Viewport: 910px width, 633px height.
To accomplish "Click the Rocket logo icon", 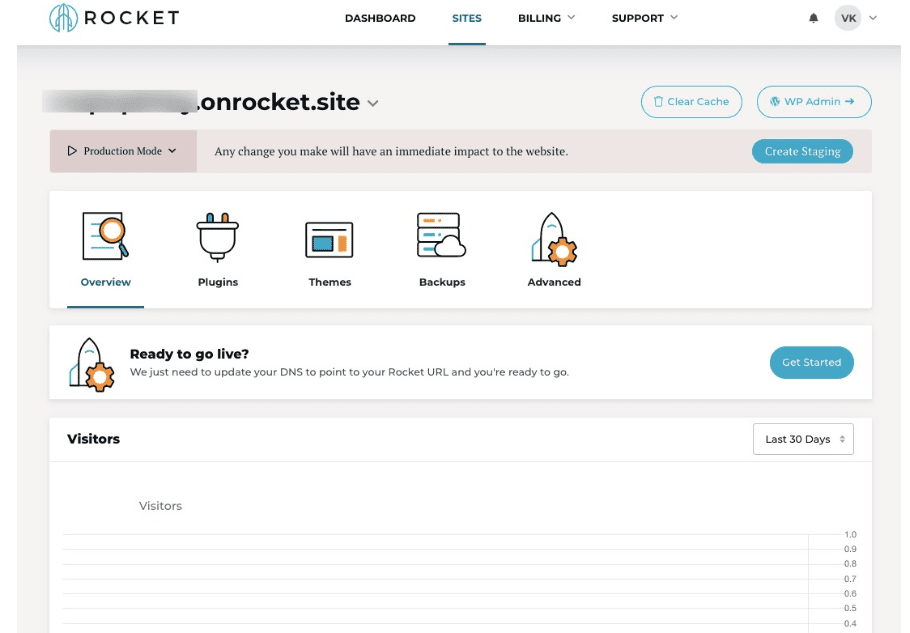I will tap(63, 17).
